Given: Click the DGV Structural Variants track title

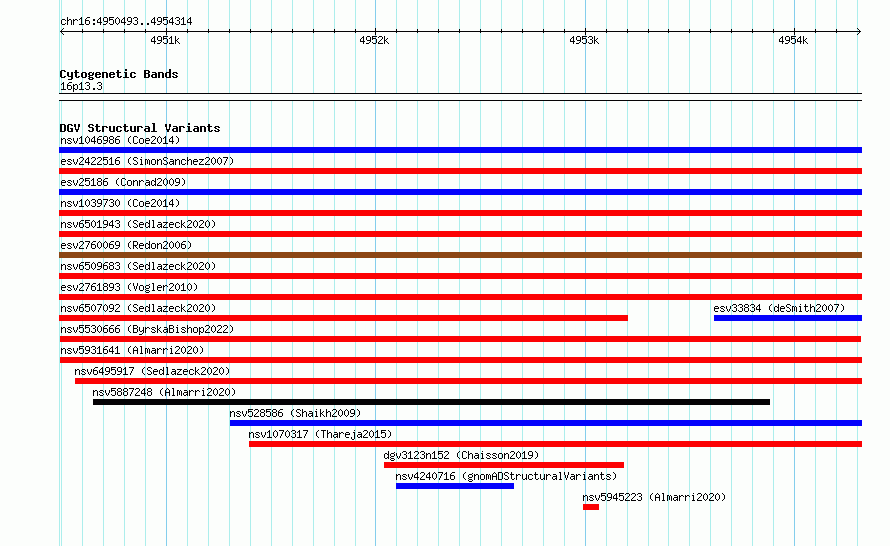Looking at the screenshot, I should coord(140,128).
